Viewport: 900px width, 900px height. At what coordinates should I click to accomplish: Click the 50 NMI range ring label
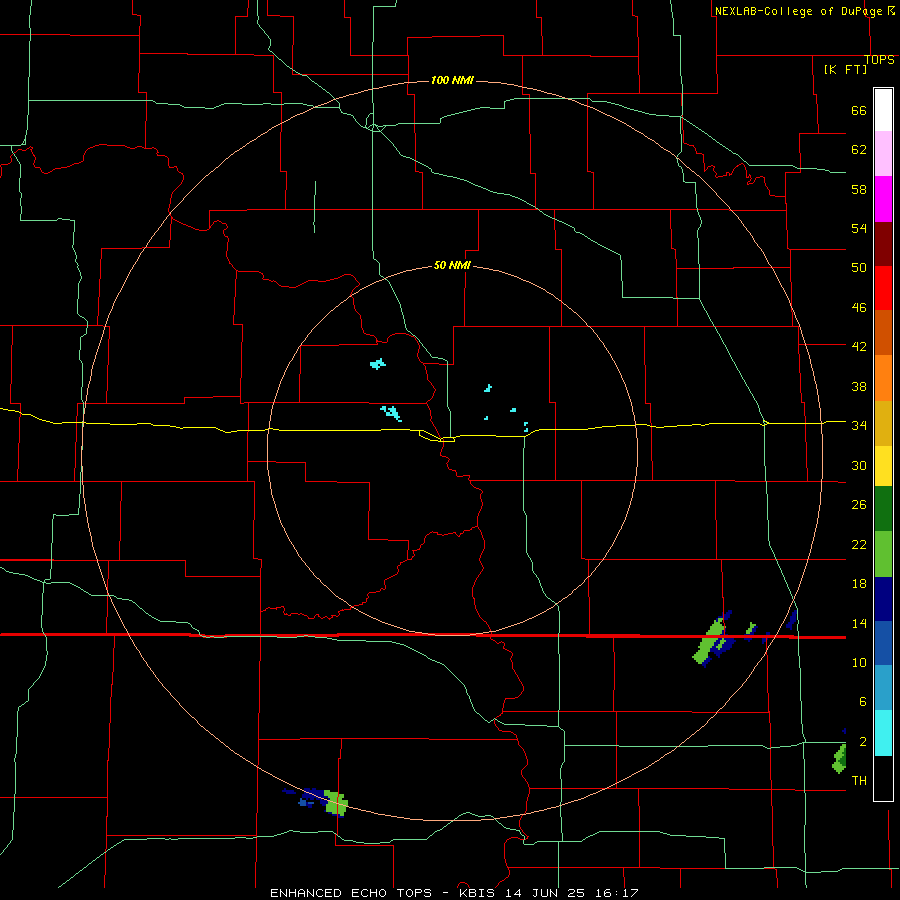tap(452, 265)
